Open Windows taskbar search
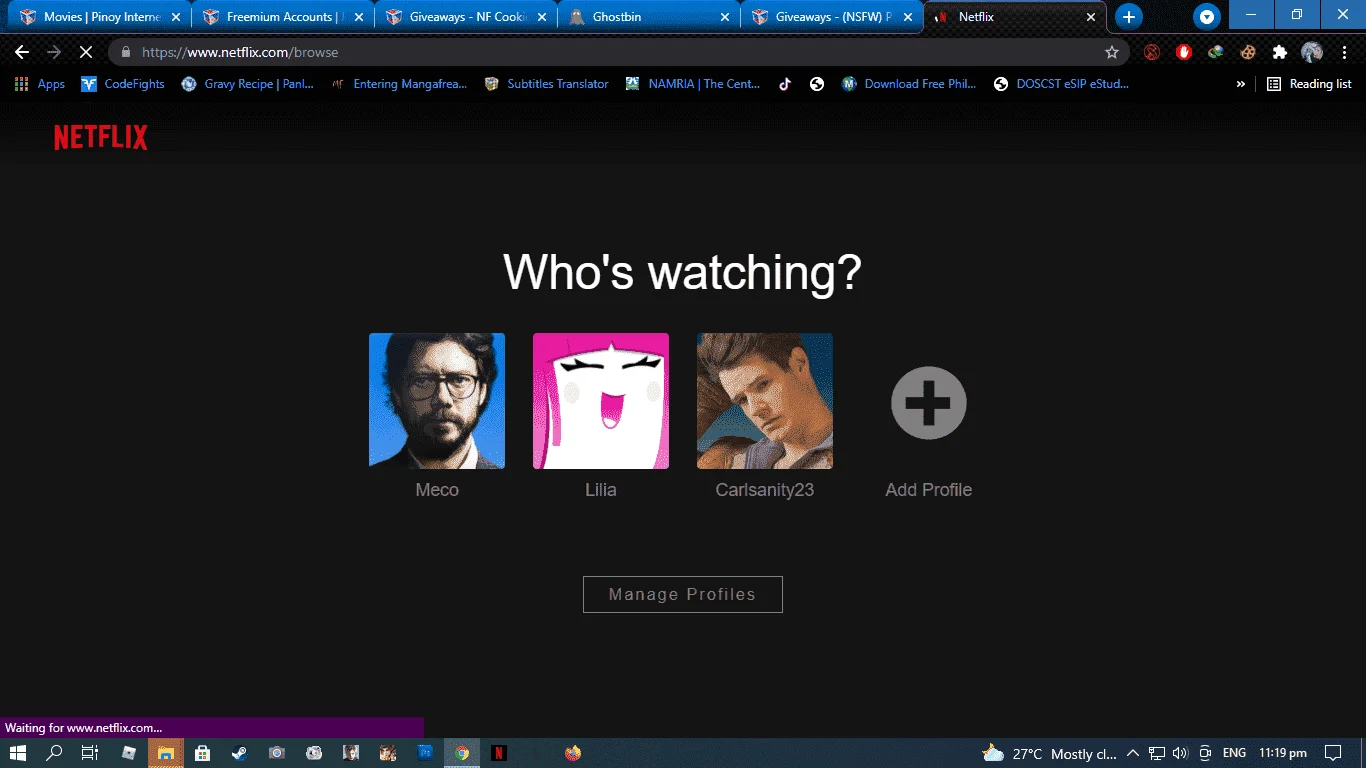This screenshot has height=768, width=1366. (55, 753)
